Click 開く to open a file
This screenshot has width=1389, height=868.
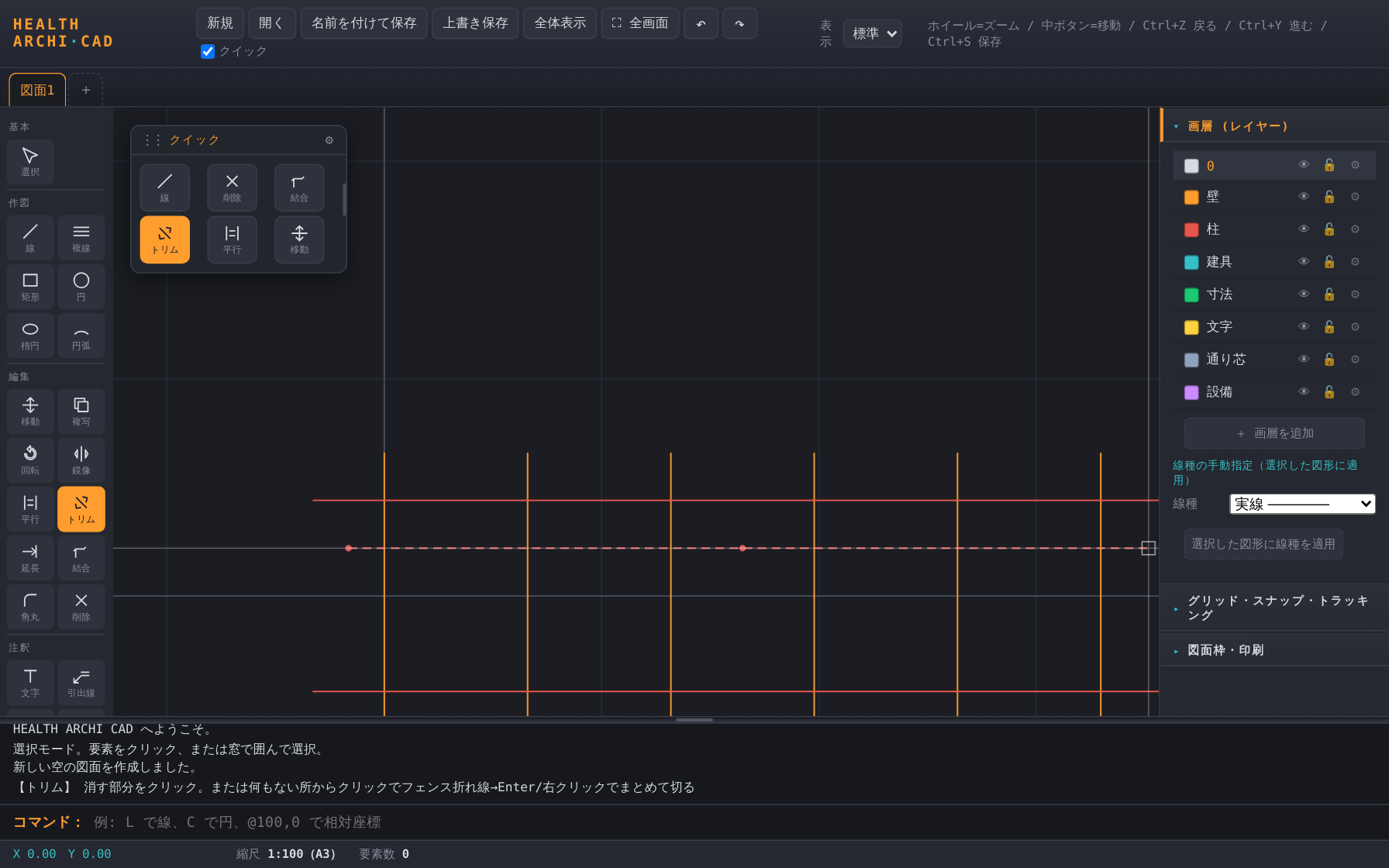tap(272, 23)
